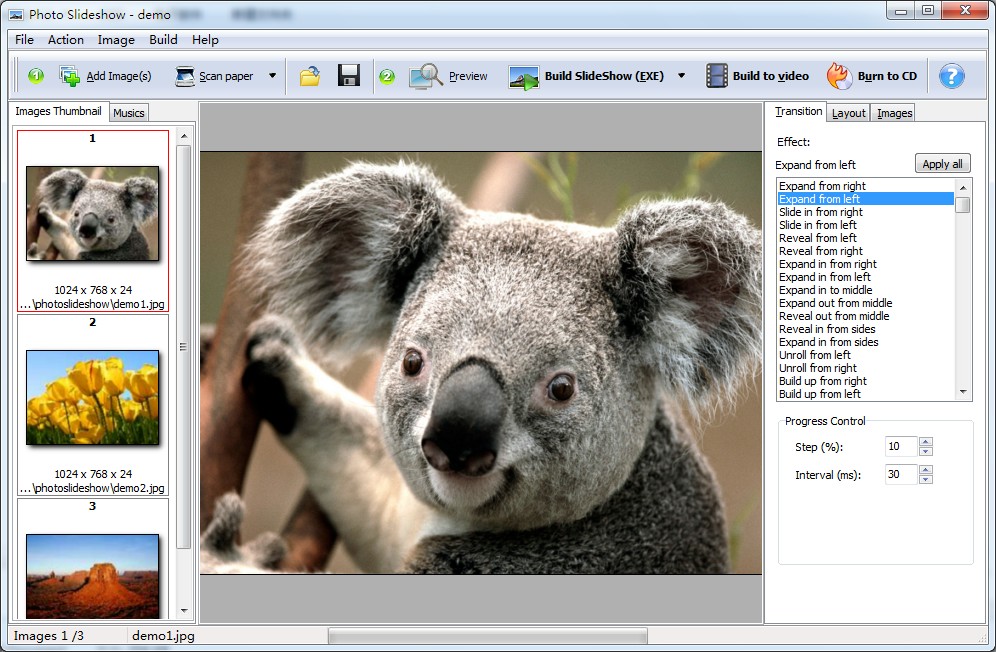Select the yellow tulips thumbnail number 2

(x=93, y=397)
